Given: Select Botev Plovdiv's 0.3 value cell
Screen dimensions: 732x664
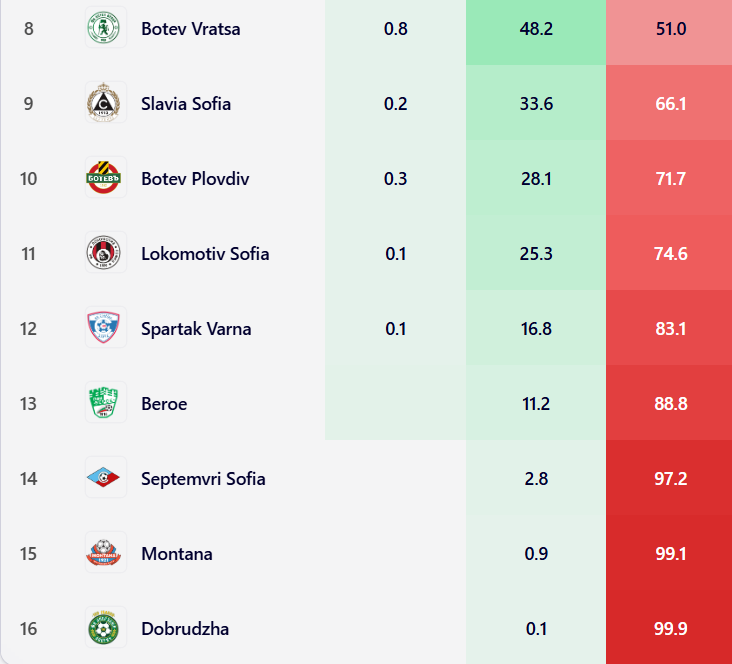Looking at the screenshot, I should (x=395, y=179).
